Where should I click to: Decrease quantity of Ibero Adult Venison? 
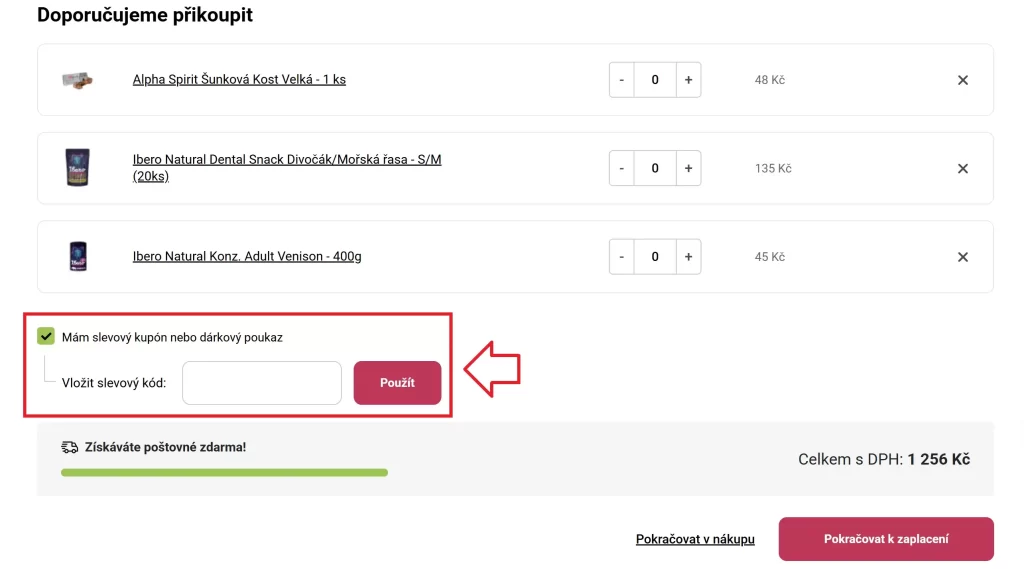tap(622, 257)
